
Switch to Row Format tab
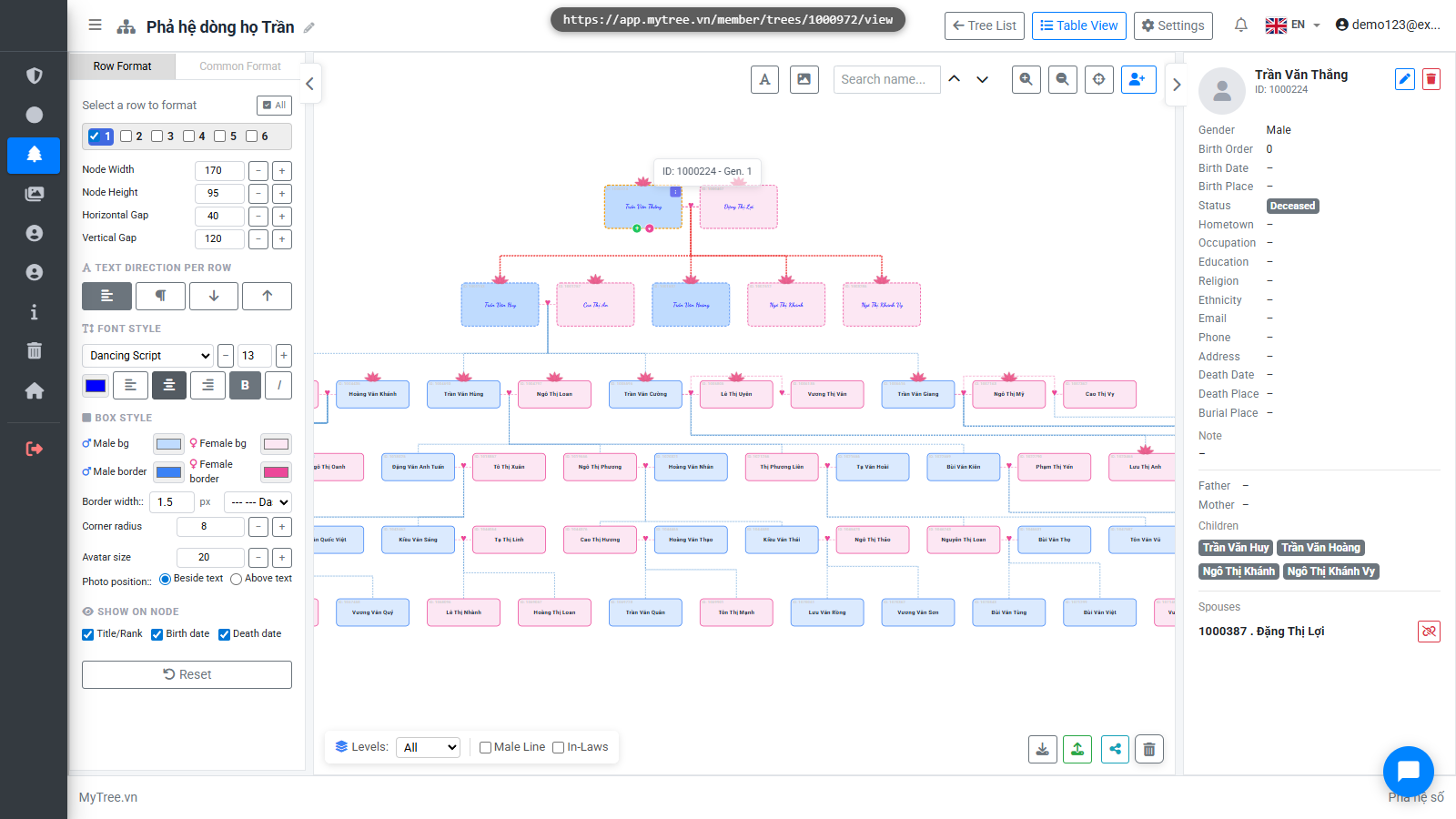pos(122,66)
